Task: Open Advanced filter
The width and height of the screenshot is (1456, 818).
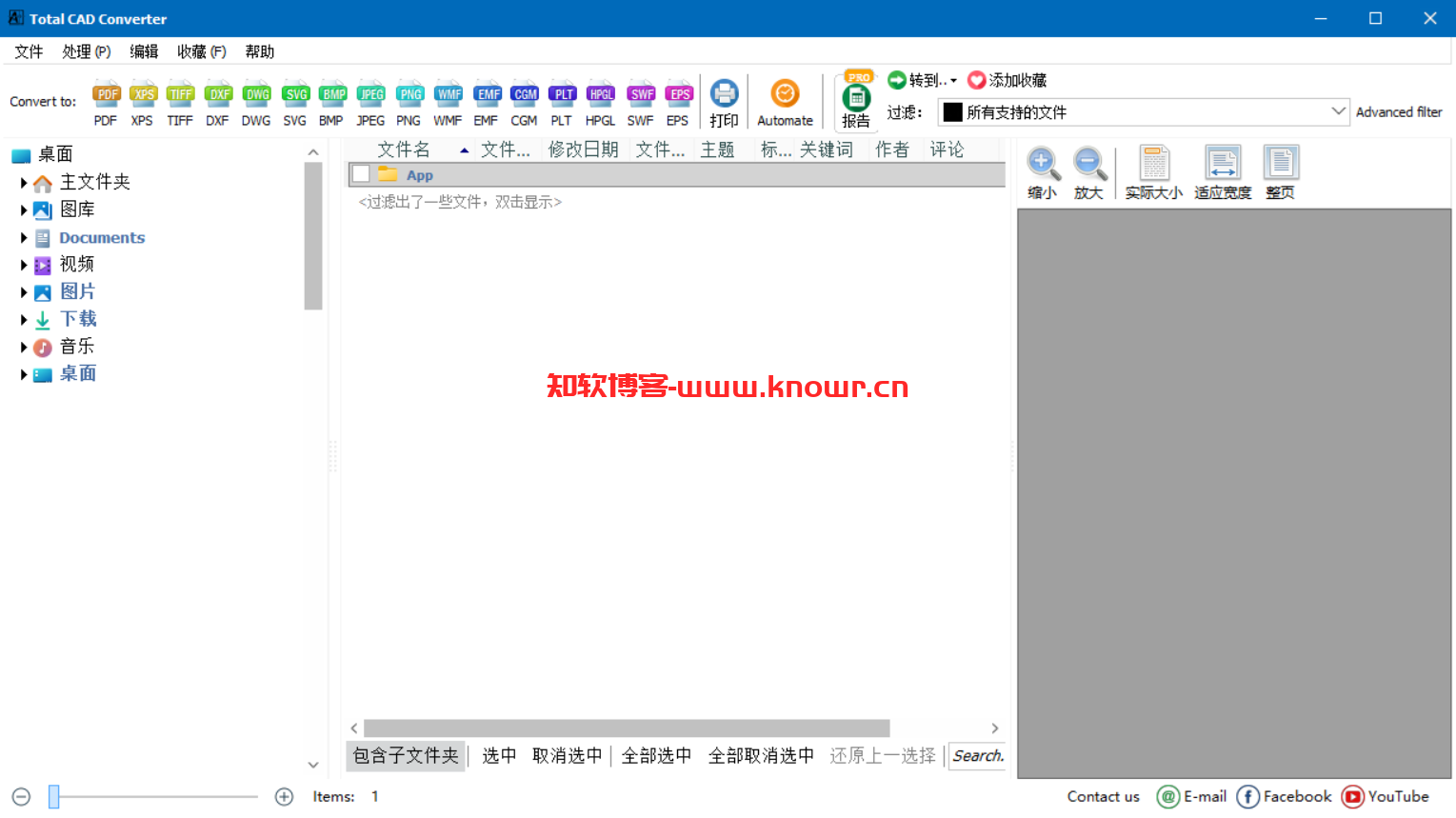Action: coord(1399,111)
